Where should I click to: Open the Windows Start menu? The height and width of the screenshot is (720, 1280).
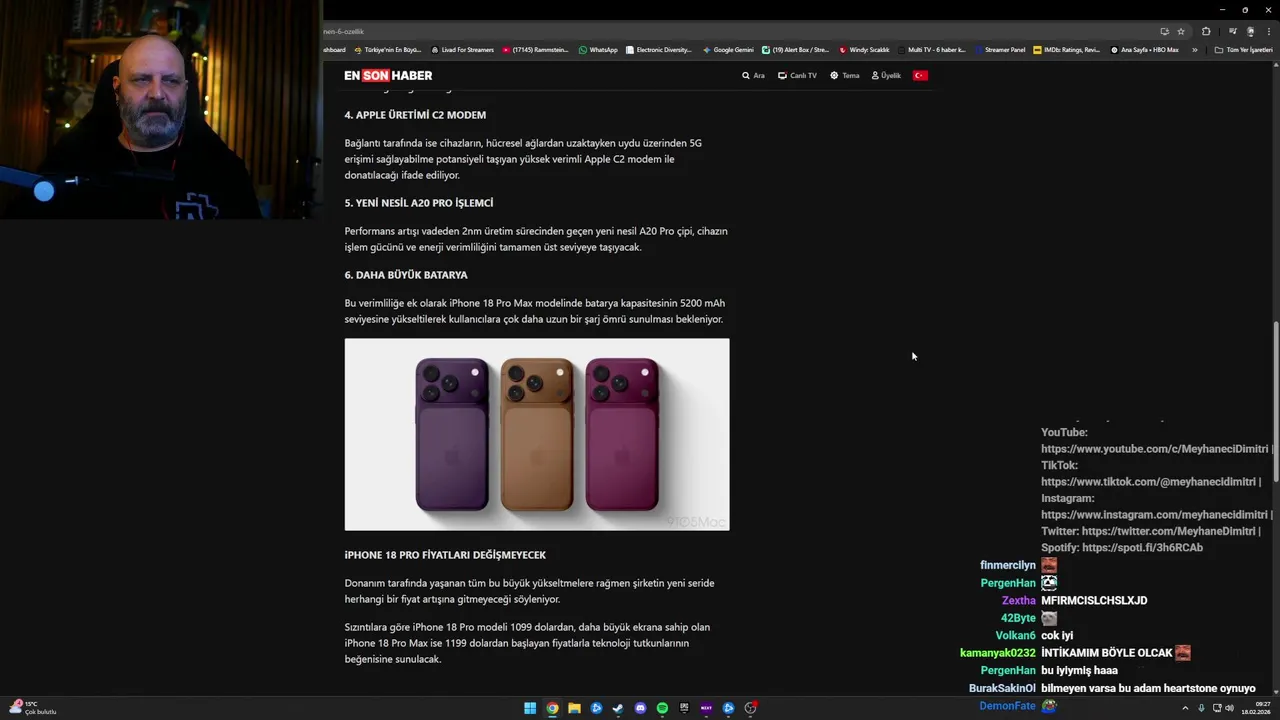pyautogui.click(x=530, y=708)
